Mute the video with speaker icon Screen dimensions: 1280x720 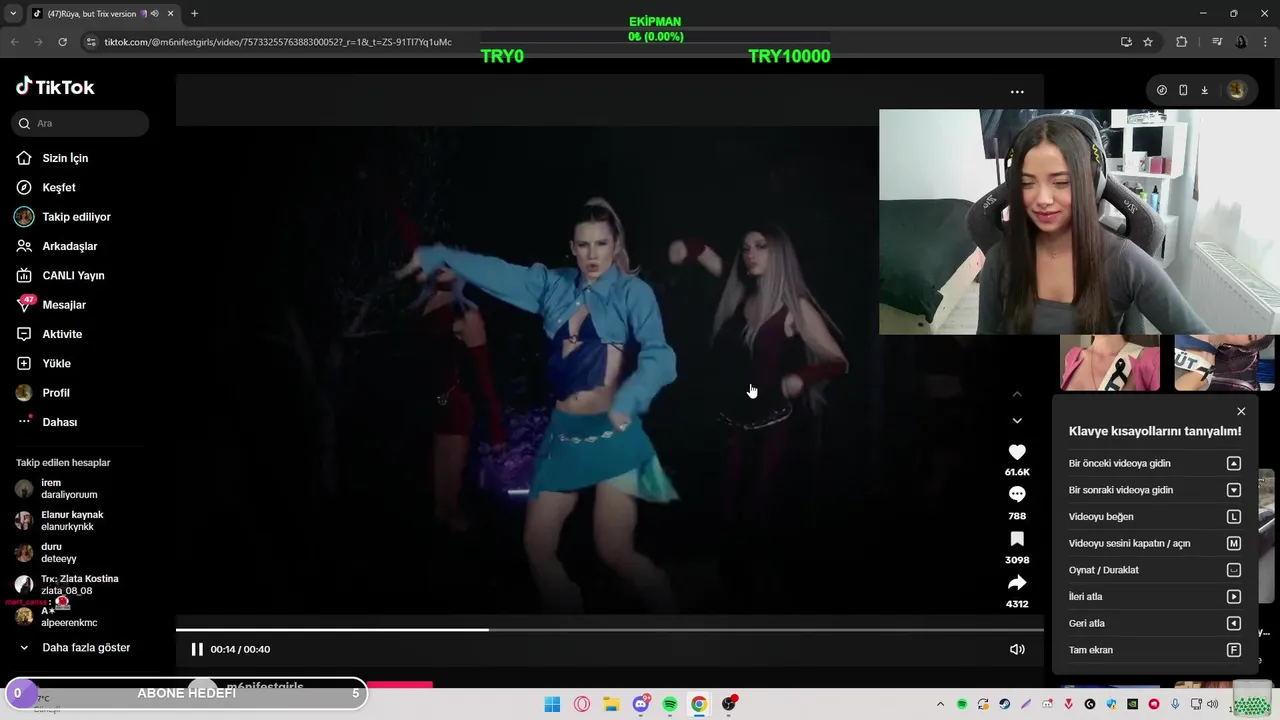(x=1017, y=649)
